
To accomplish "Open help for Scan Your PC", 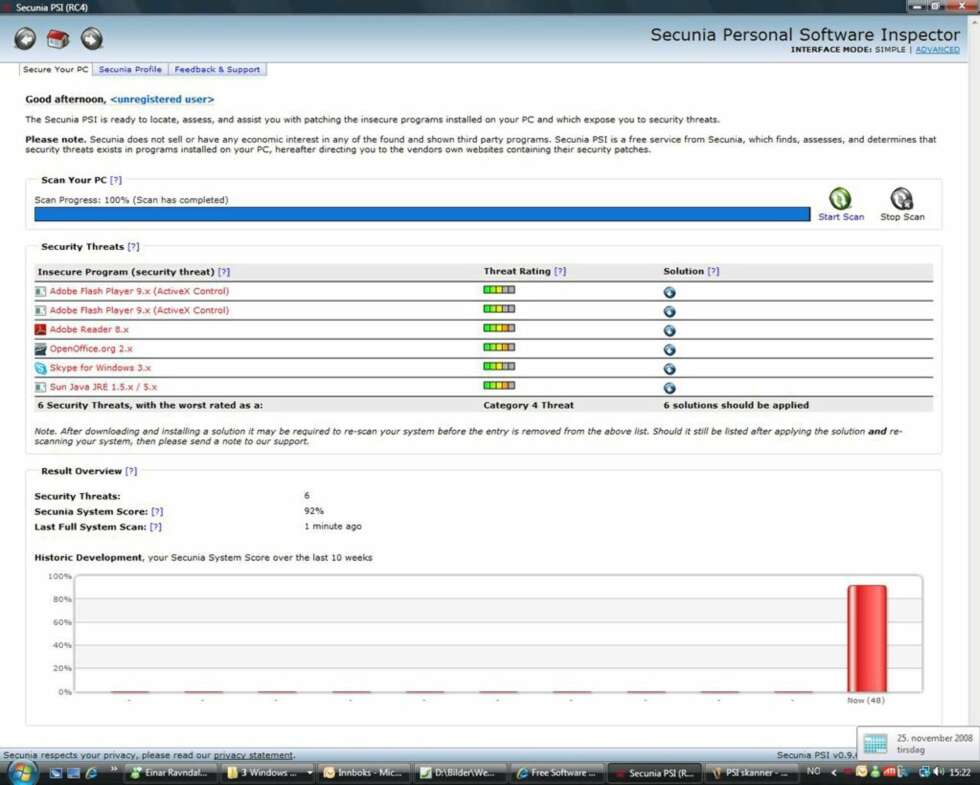I will point(116,180).
